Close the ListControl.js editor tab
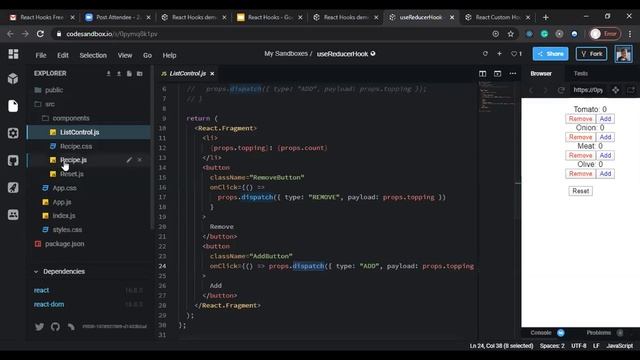The width and height of the screenshot is (640, 360). (212, 73)
